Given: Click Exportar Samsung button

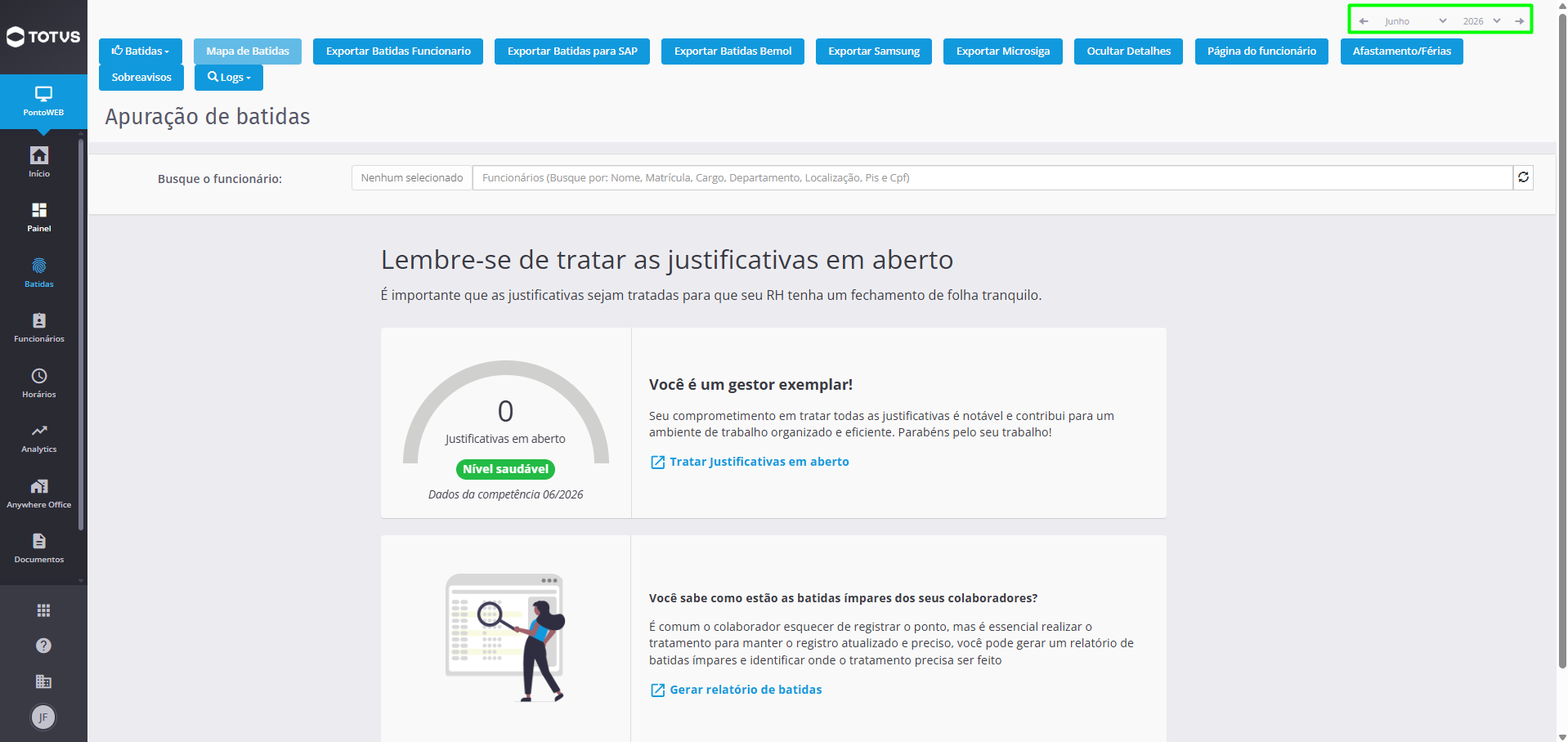Looking at the screenshot, I should (874, 51).
